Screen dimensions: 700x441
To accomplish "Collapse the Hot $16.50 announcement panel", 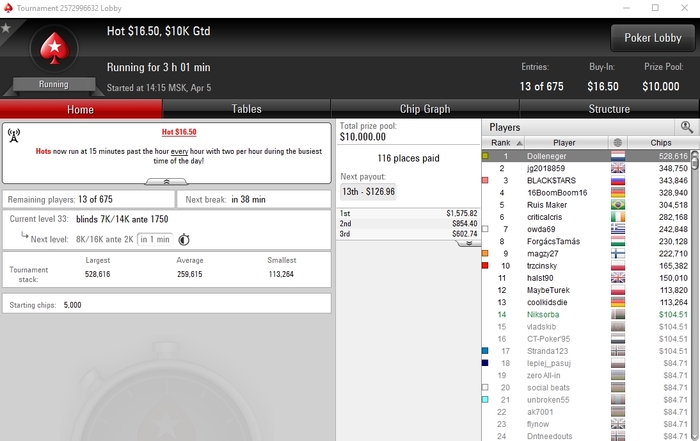I will [x=167, y=182].
